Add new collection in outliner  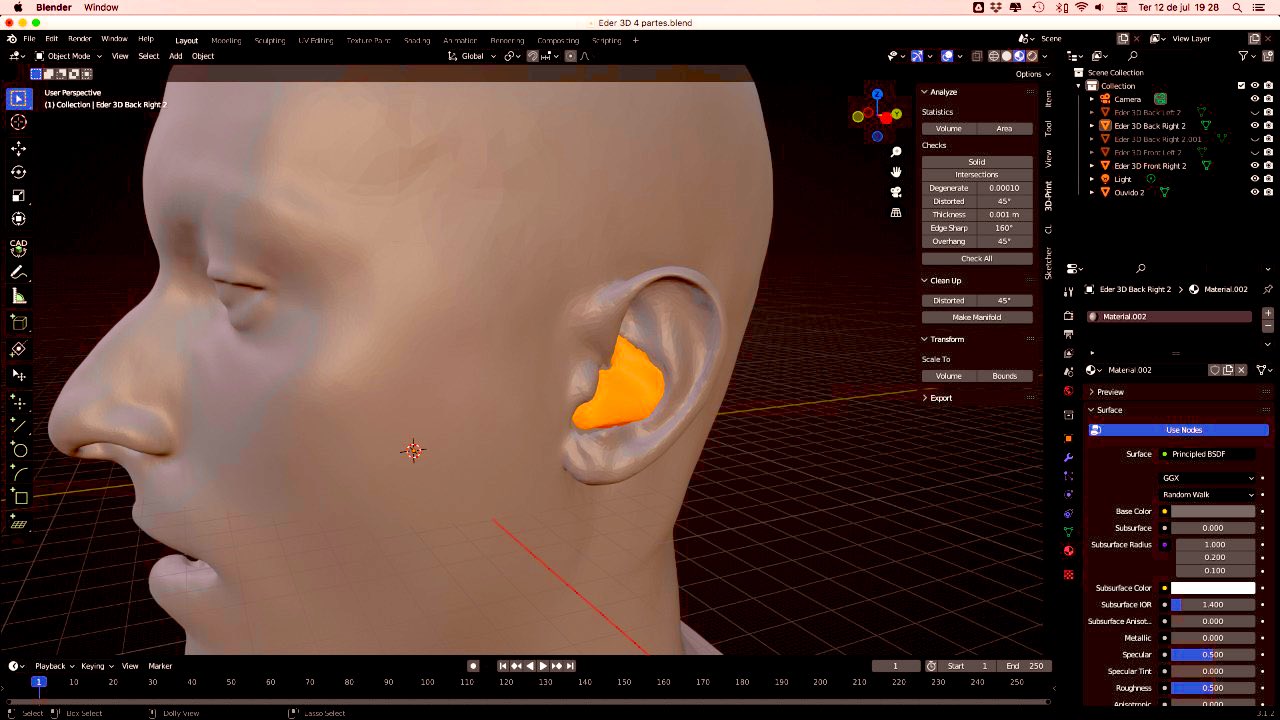click(x=1268, y=56)
